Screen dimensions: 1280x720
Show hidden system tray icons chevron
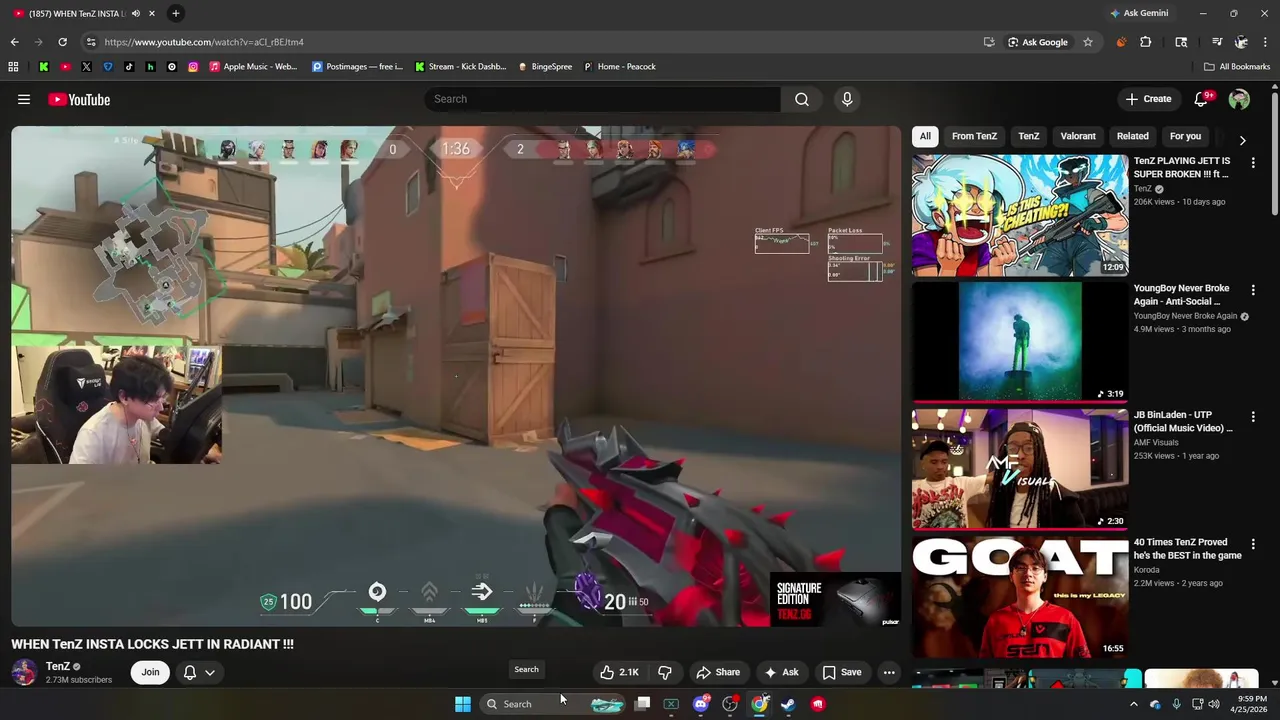pyautogui.click(x=1133, y=704)
